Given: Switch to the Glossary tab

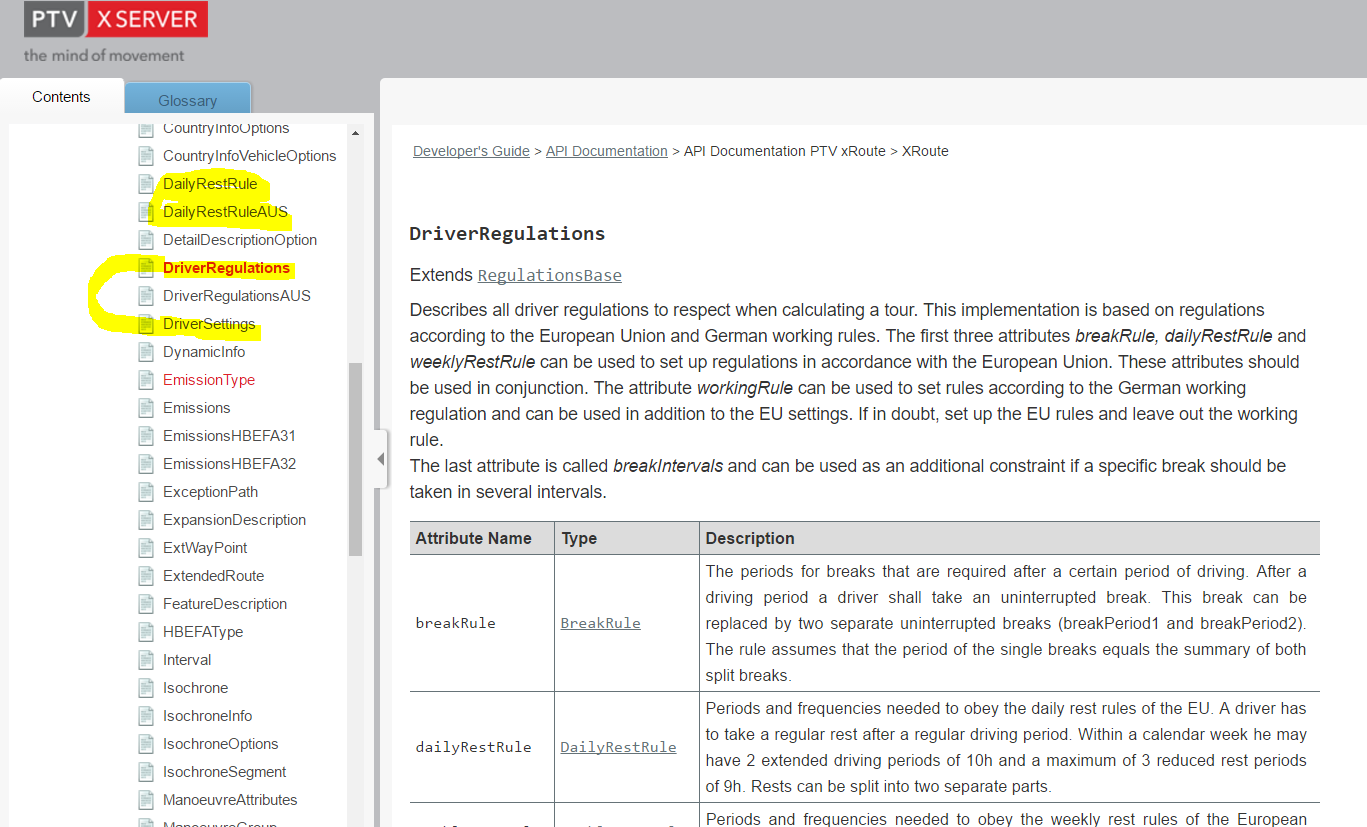Looking at the screenshot, I should (187, 100).
